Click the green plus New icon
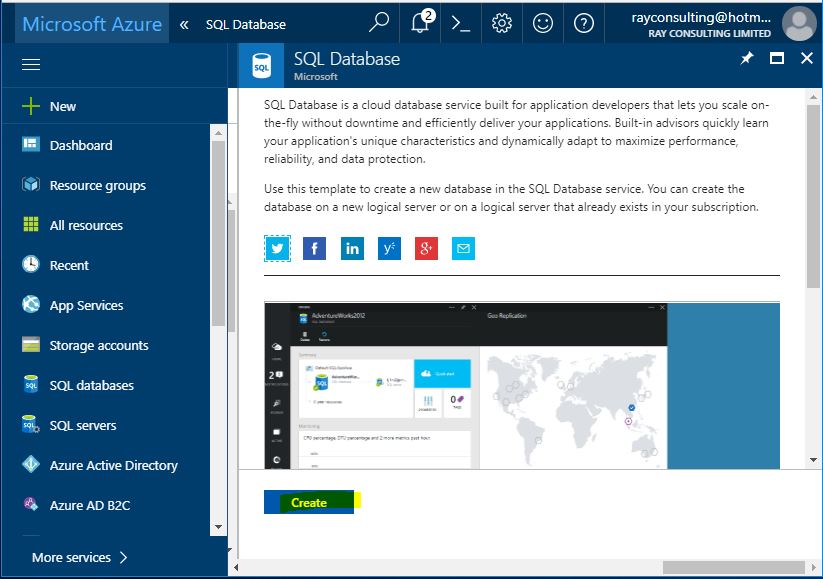This screenshot has width=823, height=579. 31,106
